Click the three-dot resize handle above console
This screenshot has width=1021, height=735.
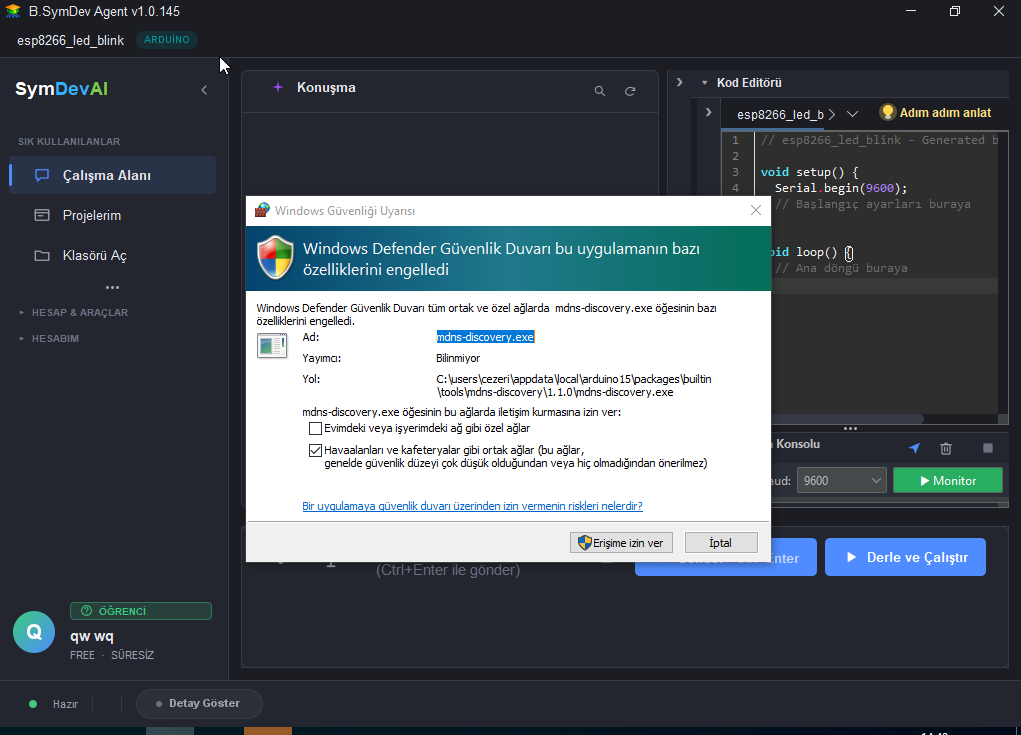(850, 428)
